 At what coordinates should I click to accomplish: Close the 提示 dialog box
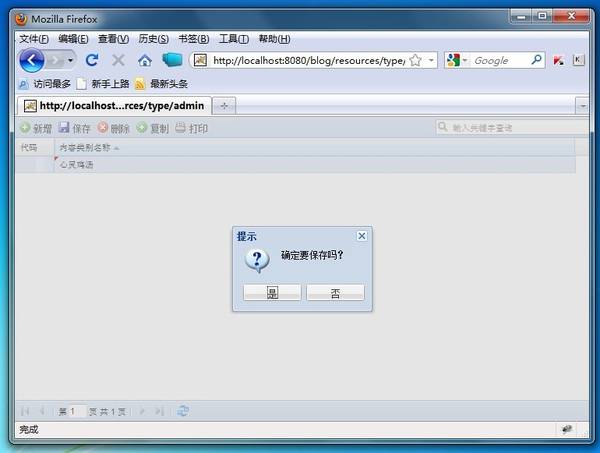tap(361, 236)
